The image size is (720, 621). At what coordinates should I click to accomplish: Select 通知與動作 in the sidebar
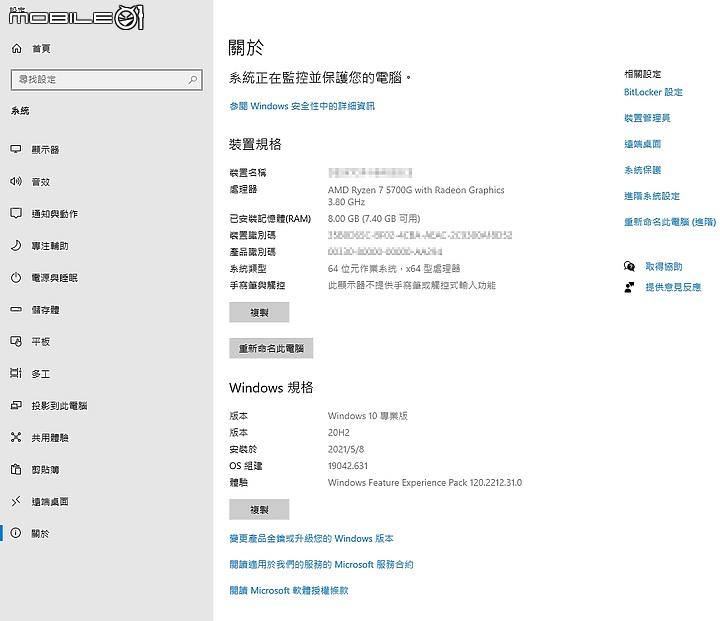(x=54, y=214)
